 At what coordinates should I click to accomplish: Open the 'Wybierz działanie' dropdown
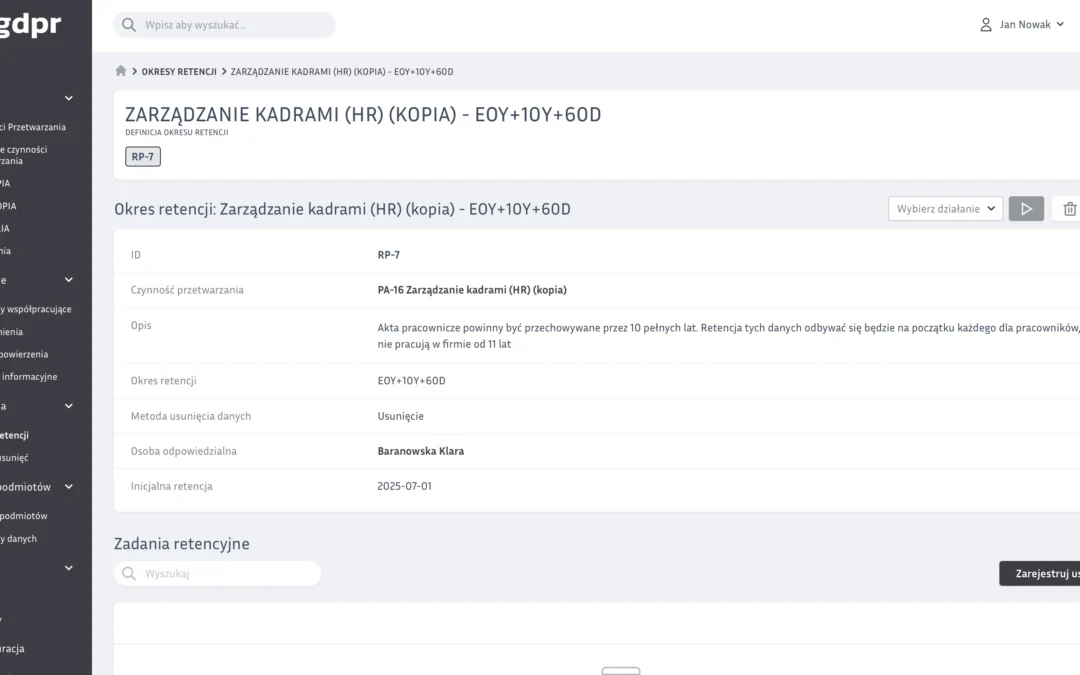(x=945, y=209)
